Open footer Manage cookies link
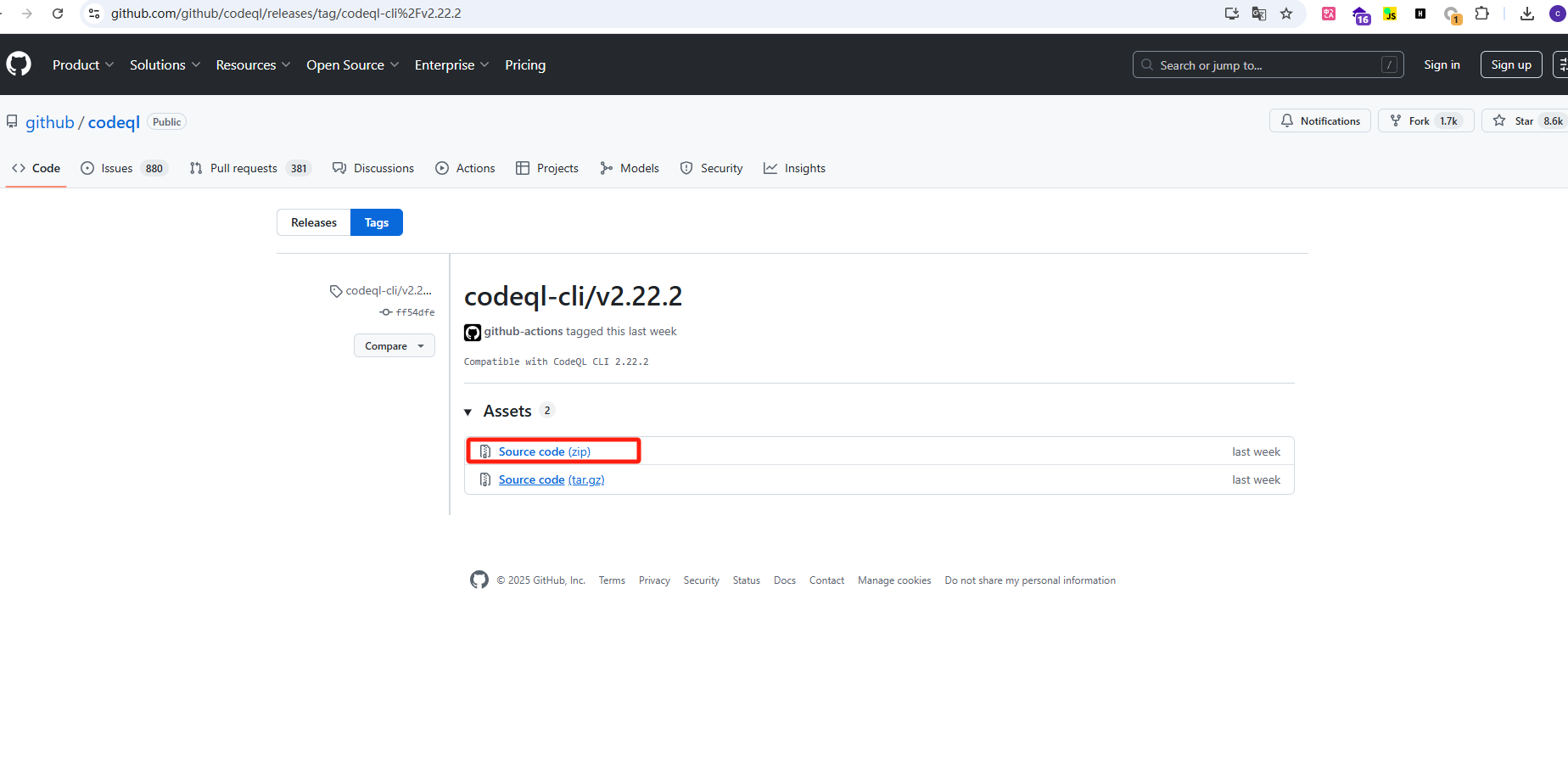The image size is (1568, 779). 894,580
